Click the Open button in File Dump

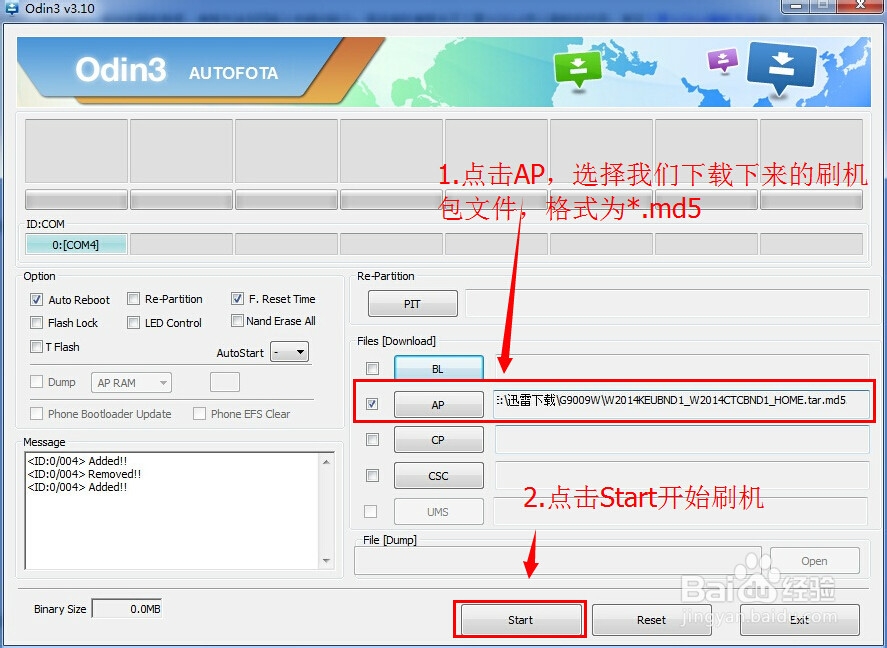pyautogui.click(x=814, y=560)
